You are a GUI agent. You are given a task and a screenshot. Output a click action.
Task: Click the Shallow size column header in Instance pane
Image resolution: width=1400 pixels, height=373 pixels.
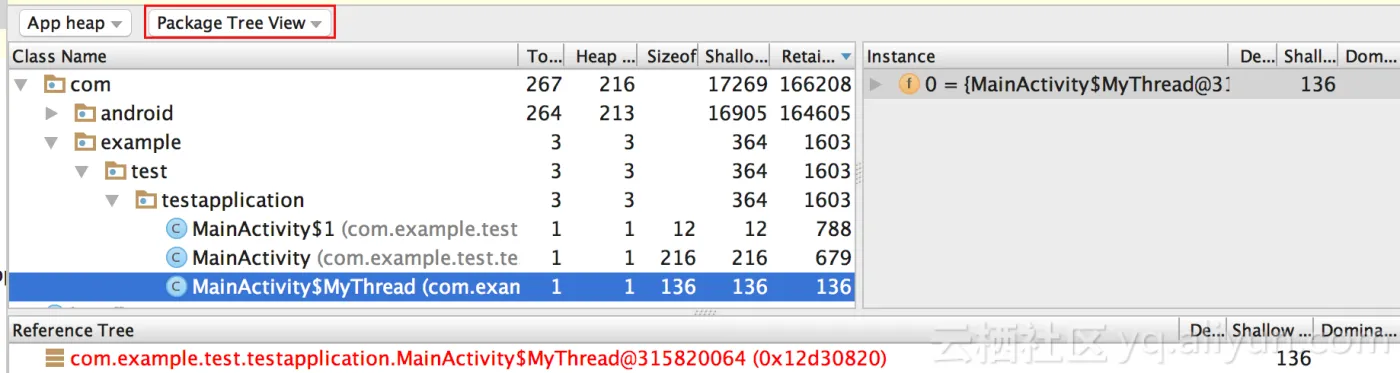pos(1308,56)
